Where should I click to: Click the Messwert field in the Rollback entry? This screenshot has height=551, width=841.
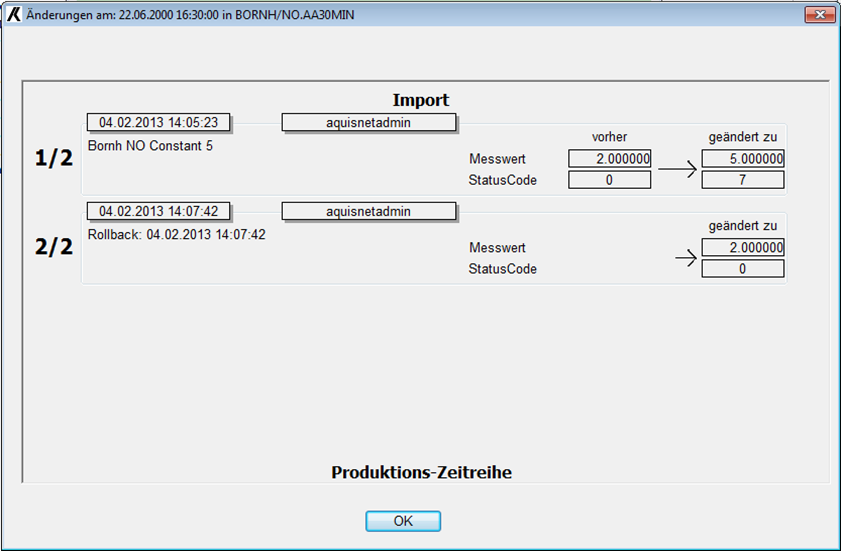[742, 247]
